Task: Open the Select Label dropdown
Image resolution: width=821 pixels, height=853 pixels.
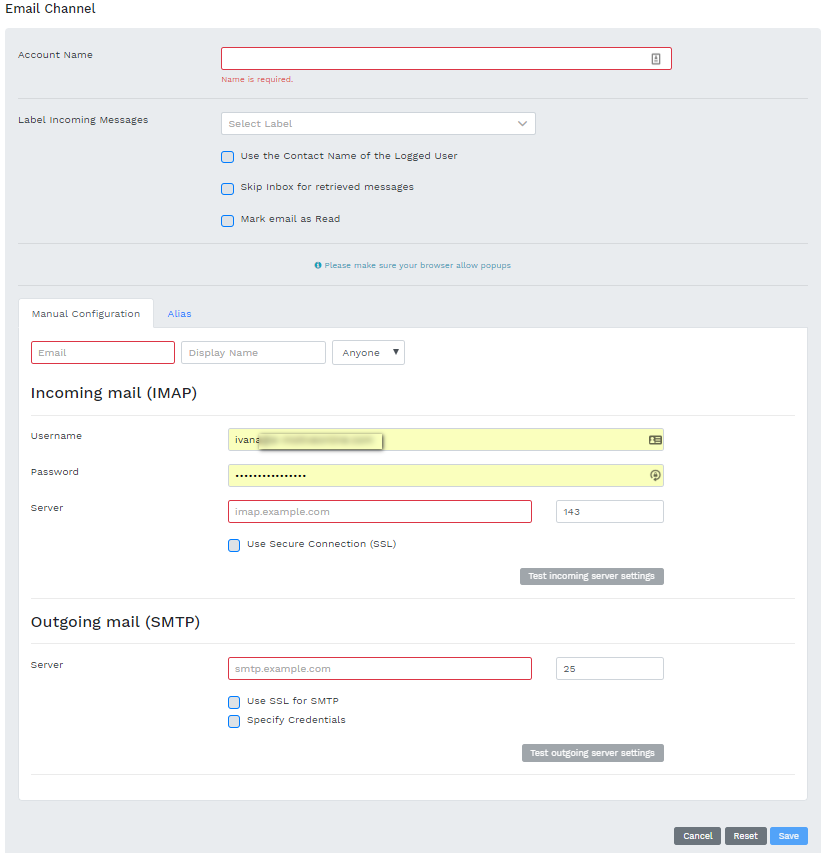Action: click(378, 124)
